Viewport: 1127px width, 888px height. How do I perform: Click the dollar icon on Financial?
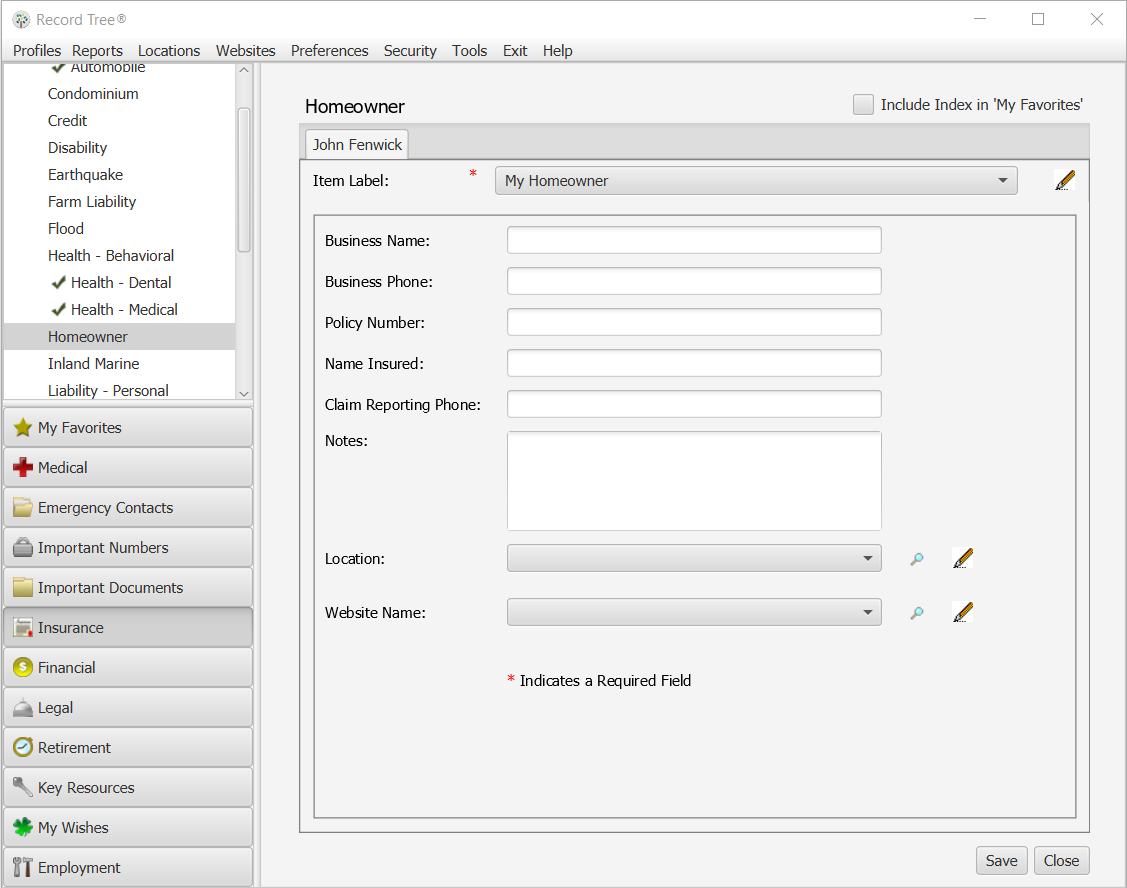point(21,667)
